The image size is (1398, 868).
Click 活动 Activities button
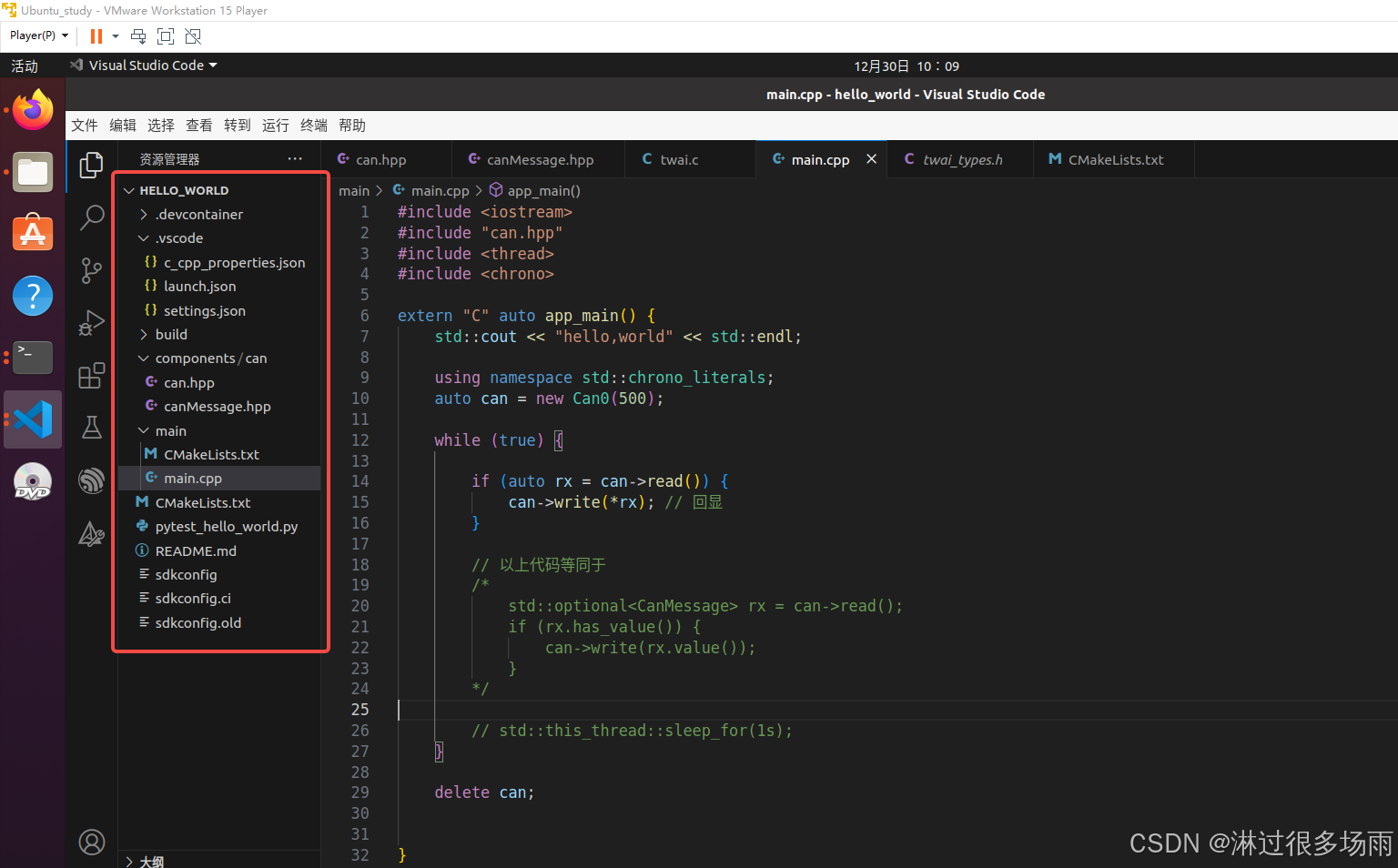[x=25, y=66]
